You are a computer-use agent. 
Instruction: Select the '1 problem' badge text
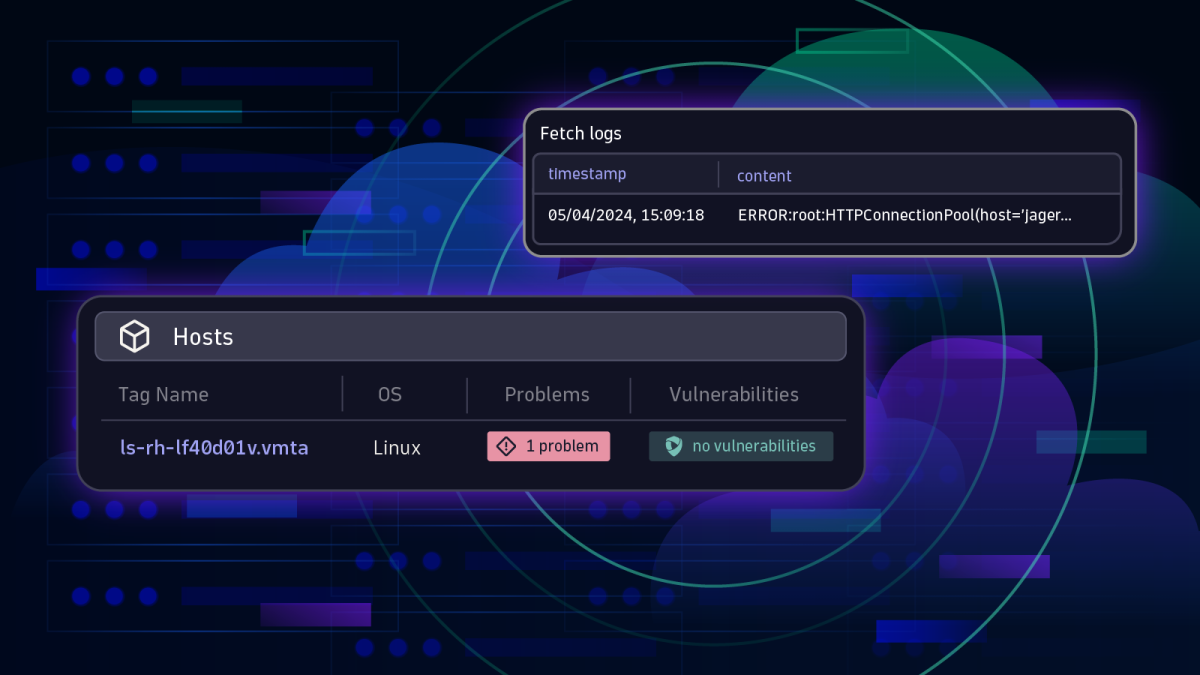562,446
